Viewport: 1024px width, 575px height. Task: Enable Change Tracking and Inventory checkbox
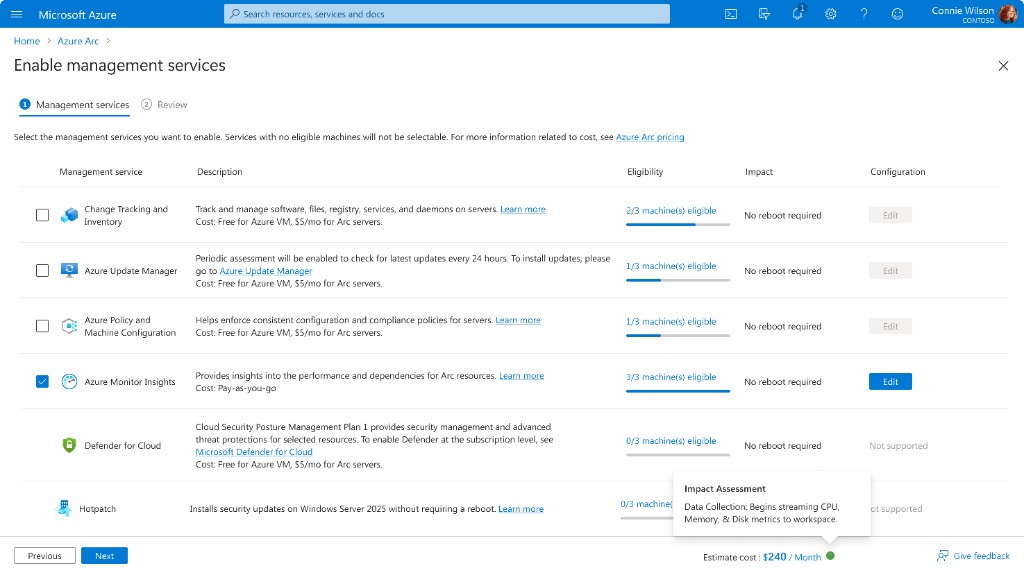point(42,215)
